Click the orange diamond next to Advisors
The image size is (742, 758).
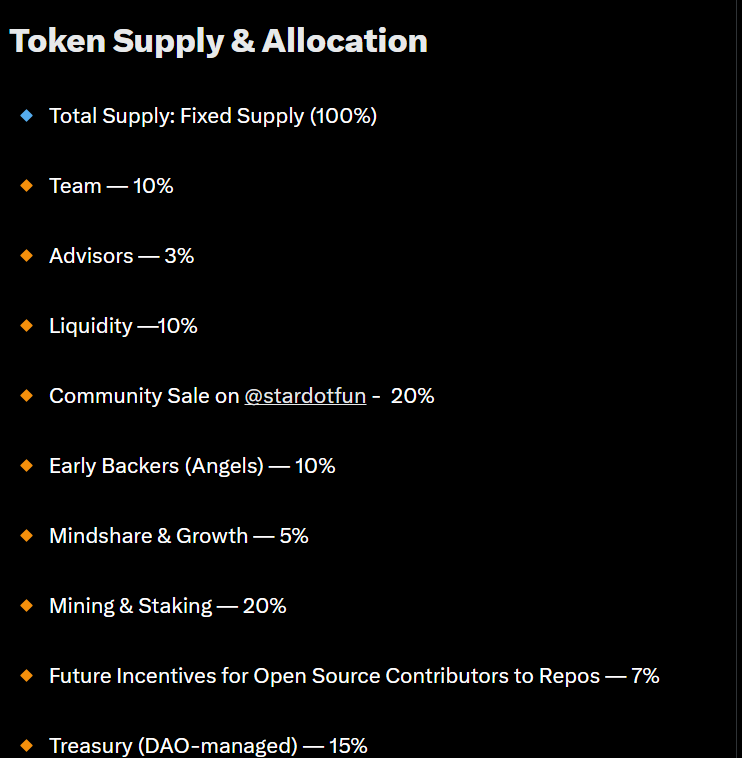coord(27,256)
